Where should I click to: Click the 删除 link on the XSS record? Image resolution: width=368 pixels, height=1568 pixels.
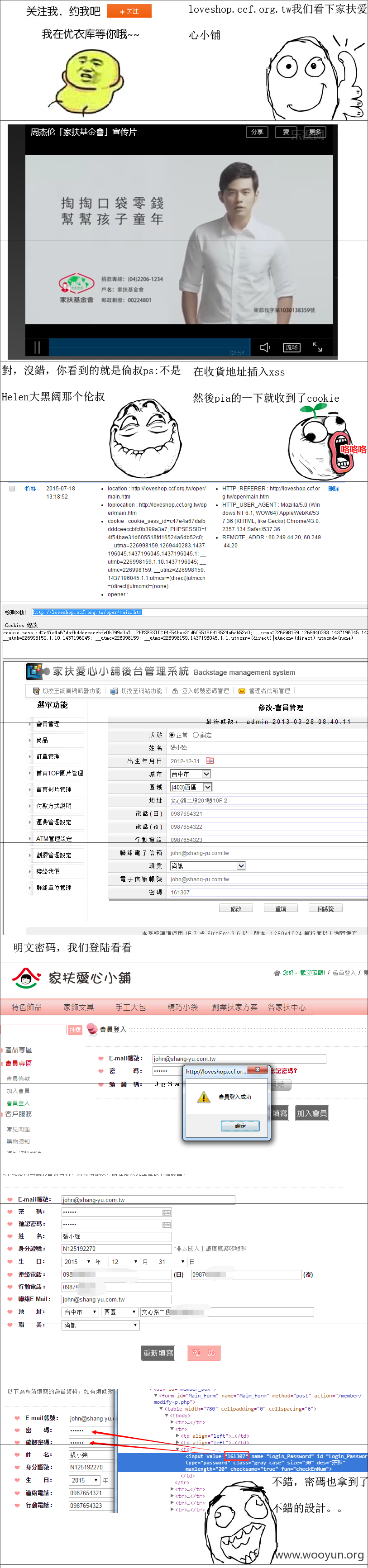click(334, 489)
